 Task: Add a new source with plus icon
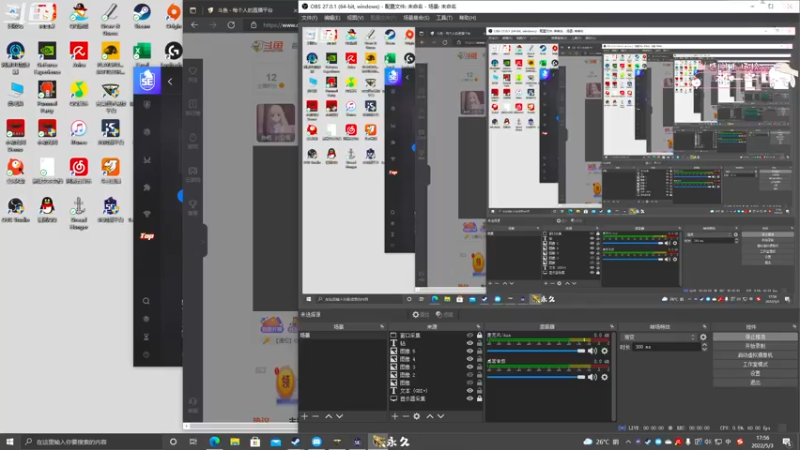coord(394,416)
